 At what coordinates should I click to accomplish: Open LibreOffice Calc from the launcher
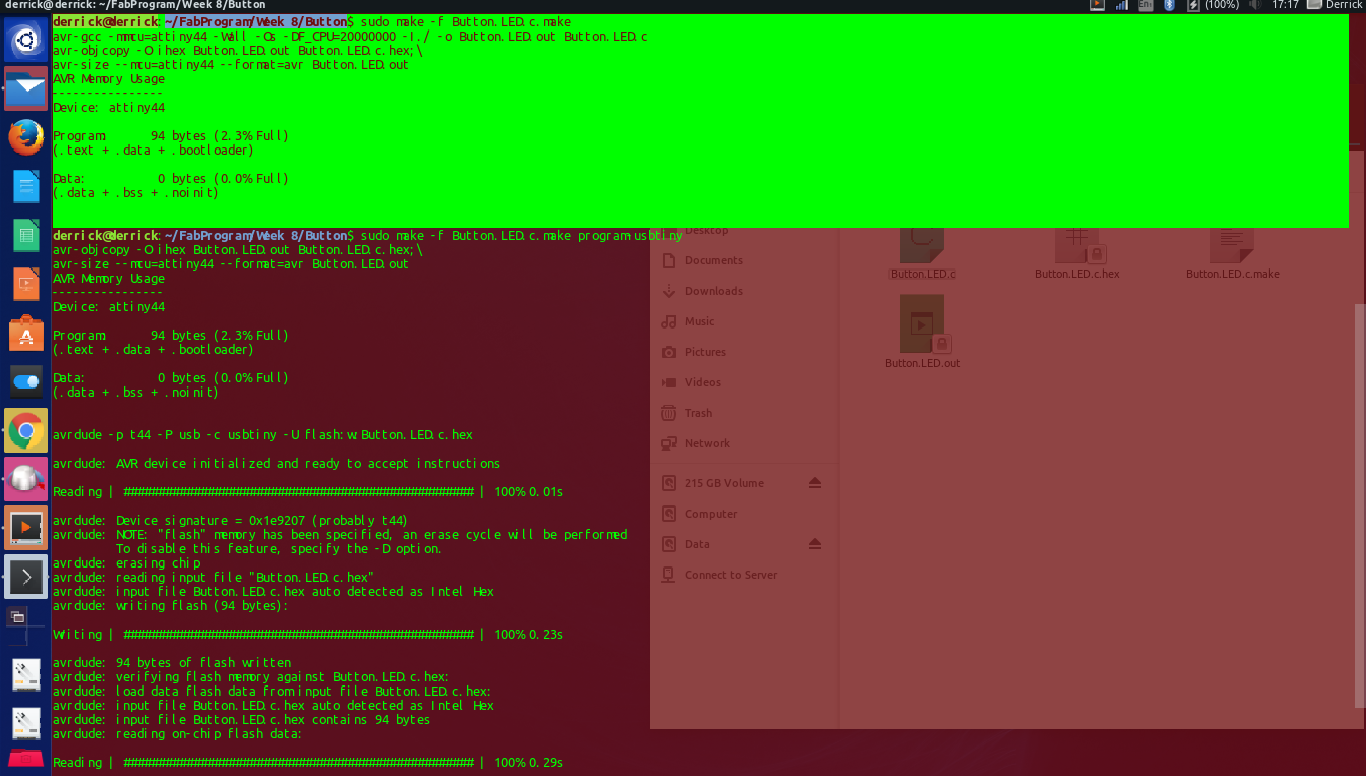click(26, 235)
